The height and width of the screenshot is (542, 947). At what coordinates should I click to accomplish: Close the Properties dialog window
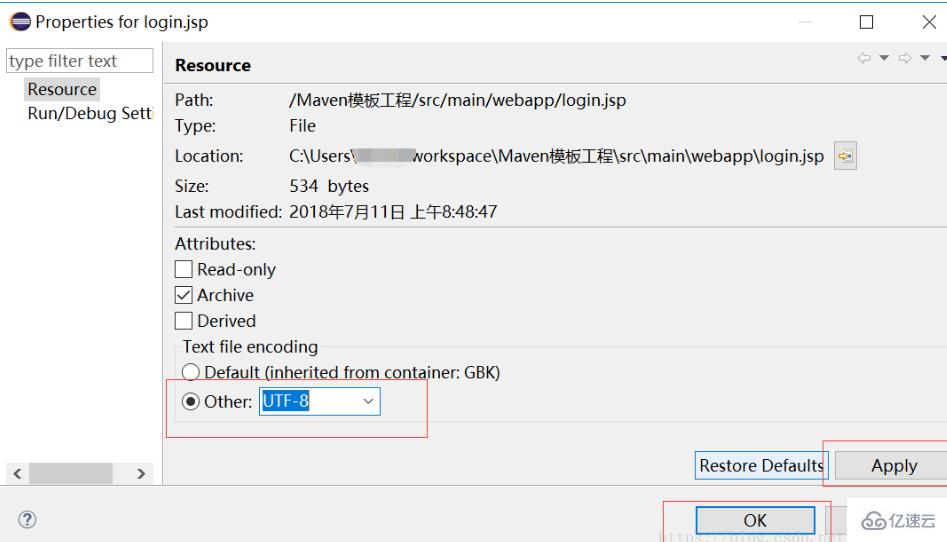pos(929,22)
